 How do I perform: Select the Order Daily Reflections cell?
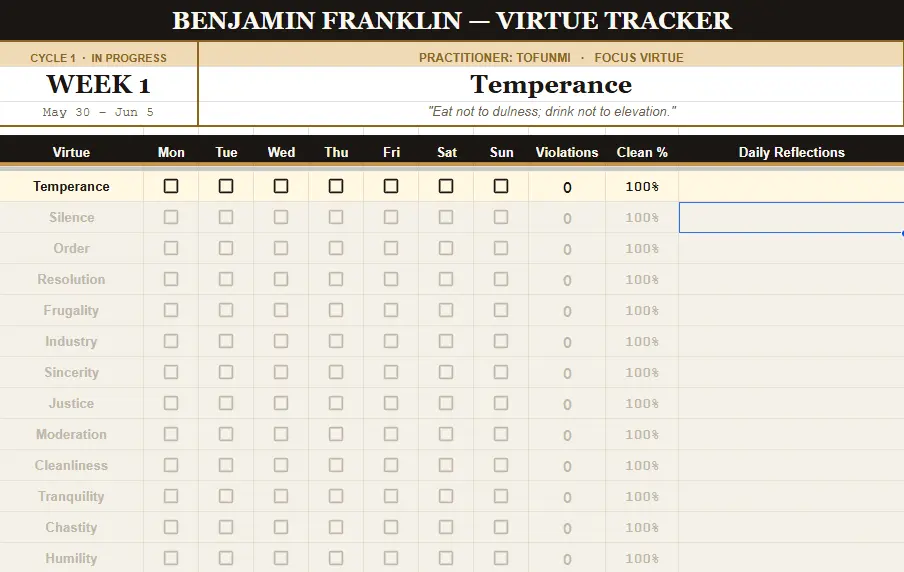point(791,249)
